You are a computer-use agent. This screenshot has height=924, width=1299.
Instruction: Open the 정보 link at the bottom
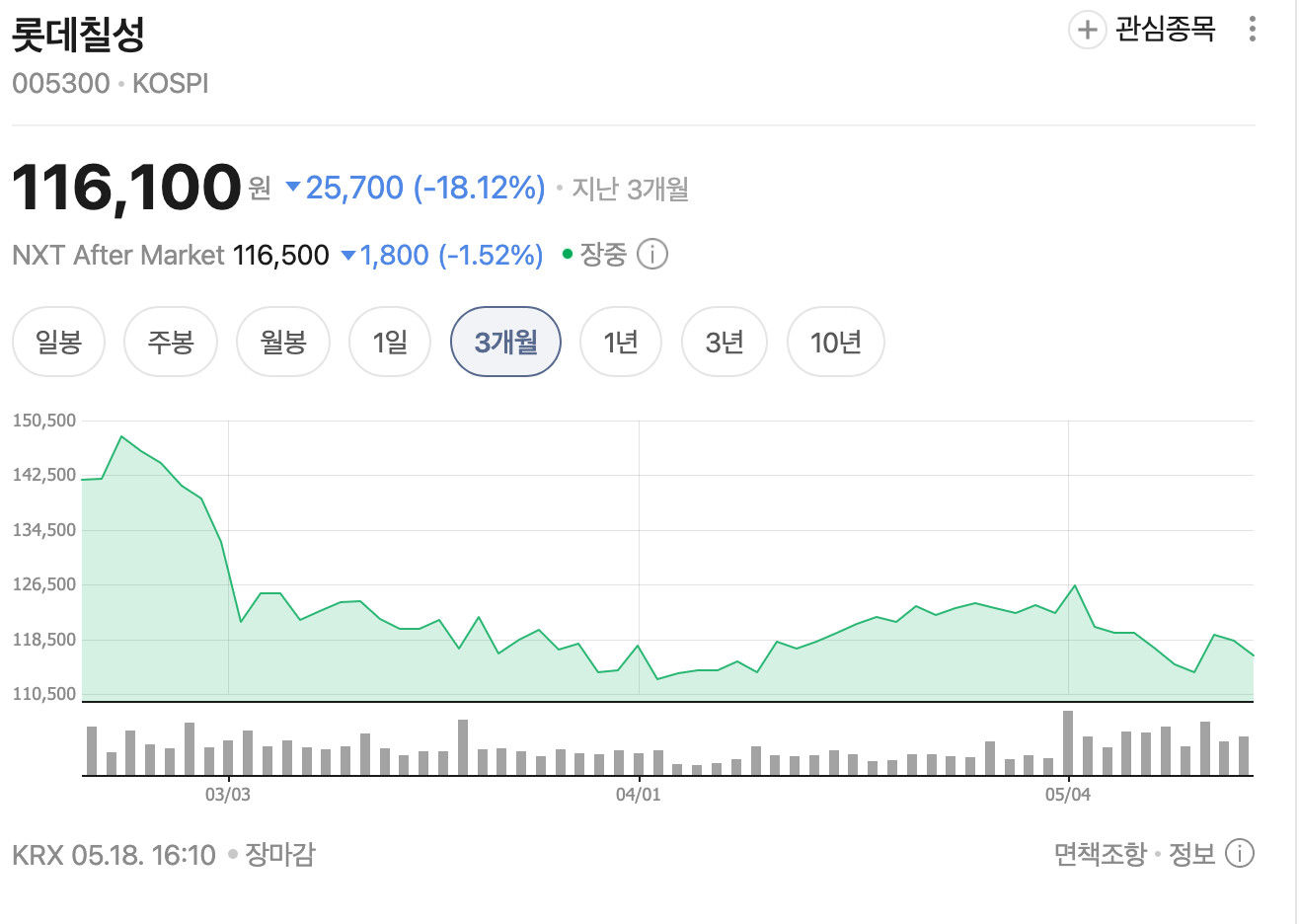[x=1191, y=854]
